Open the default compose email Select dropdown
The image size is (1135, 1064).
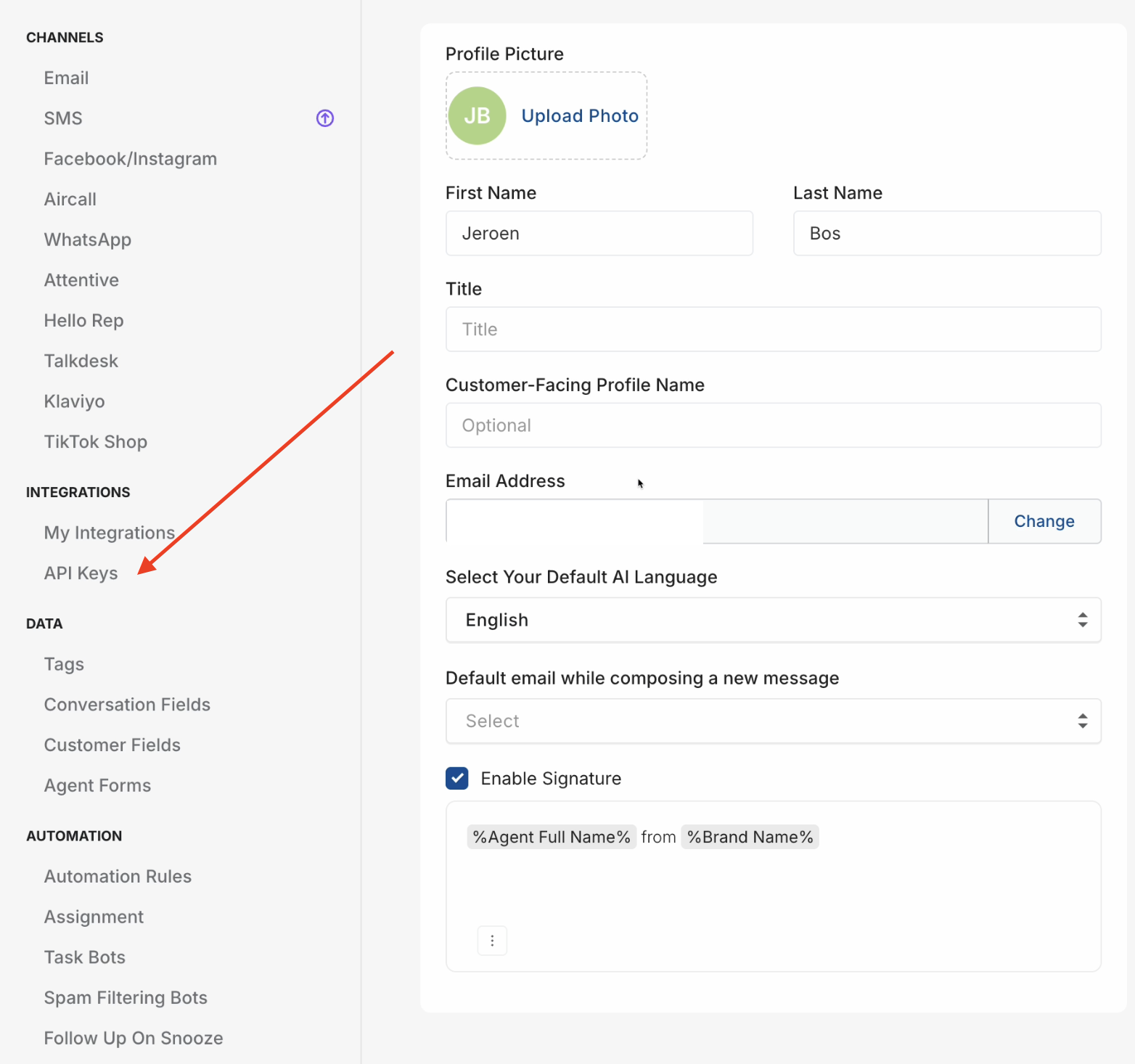click(x=774, y=721)
